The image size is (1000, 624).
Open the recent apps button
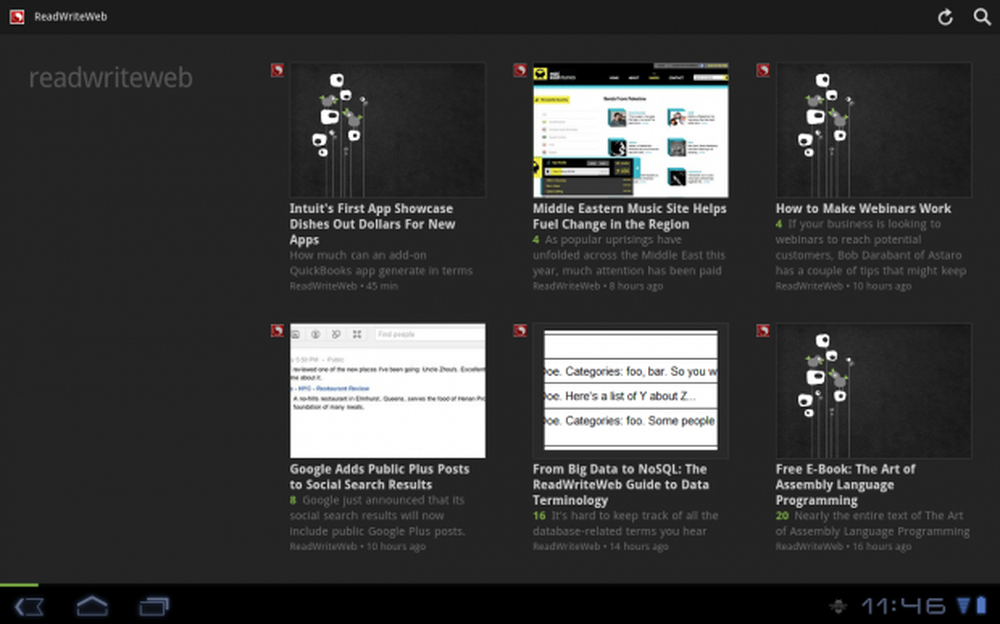[154, 606]
